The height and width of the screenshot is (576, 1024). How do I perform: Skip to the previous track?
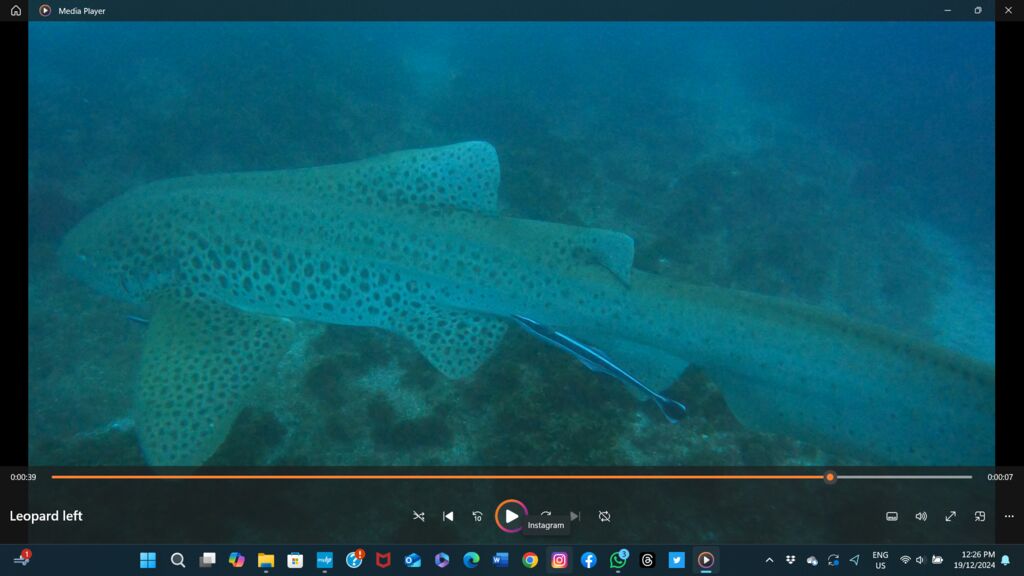448,516
